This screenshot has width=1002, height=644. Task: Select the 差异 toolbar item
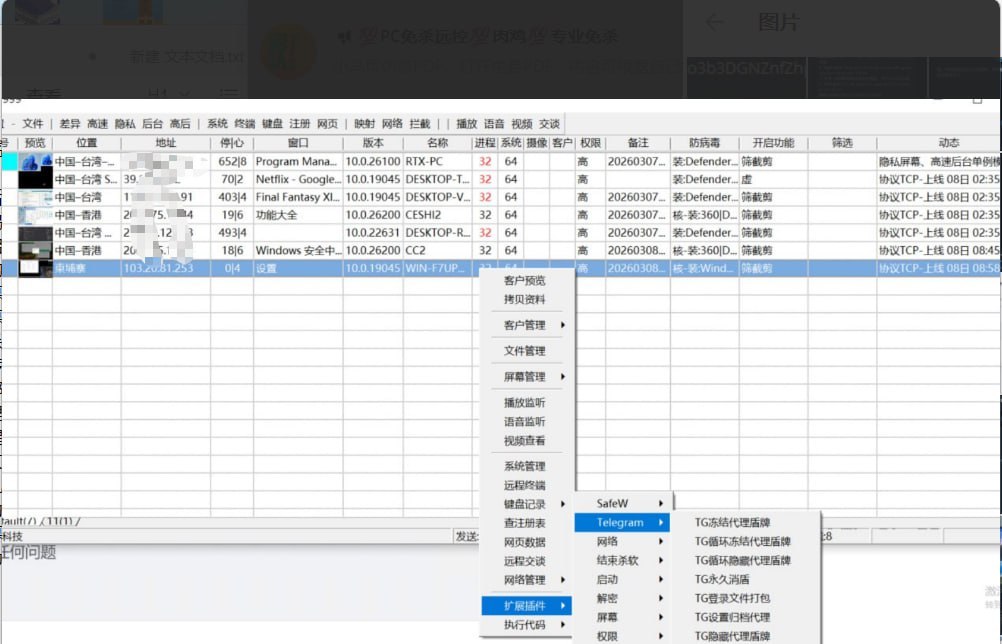[70, 124]
